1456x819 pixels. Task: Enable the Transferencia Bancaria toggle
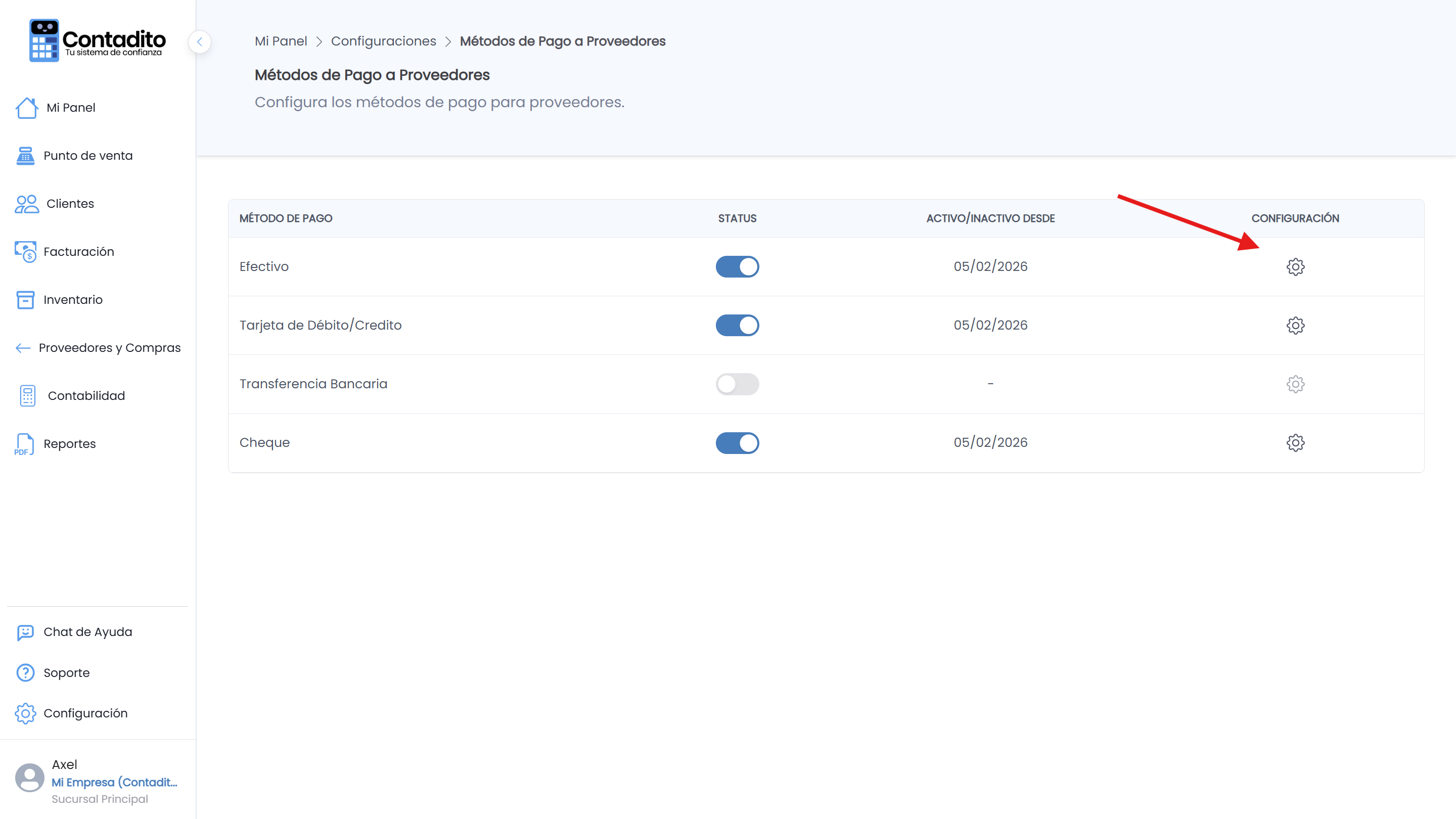tap(737, 384)
